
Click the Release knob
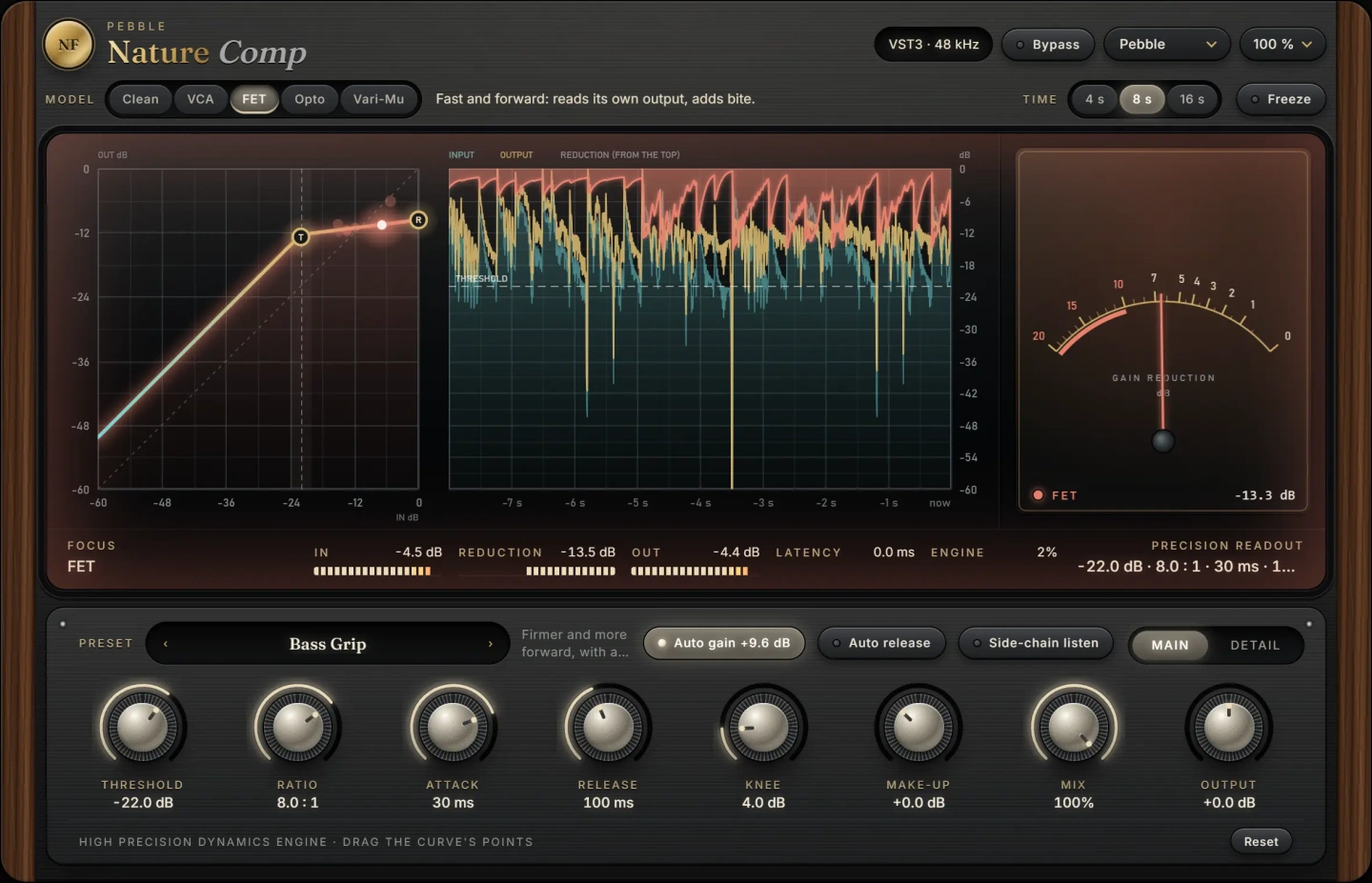tap(608, 728)
